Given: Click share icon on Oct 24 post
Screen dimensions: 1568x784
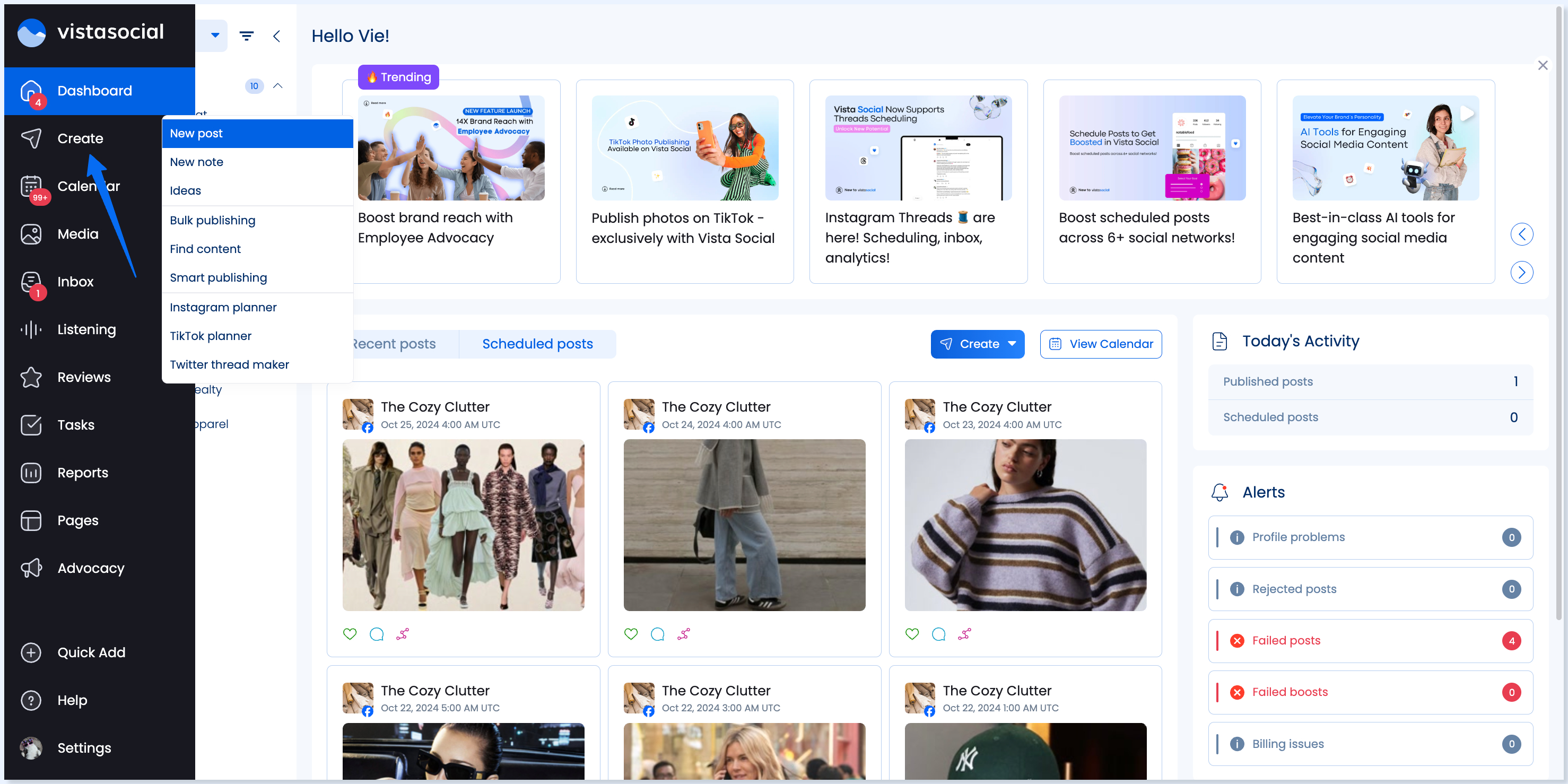Looking at the screenshot, I should pos(684,634).
